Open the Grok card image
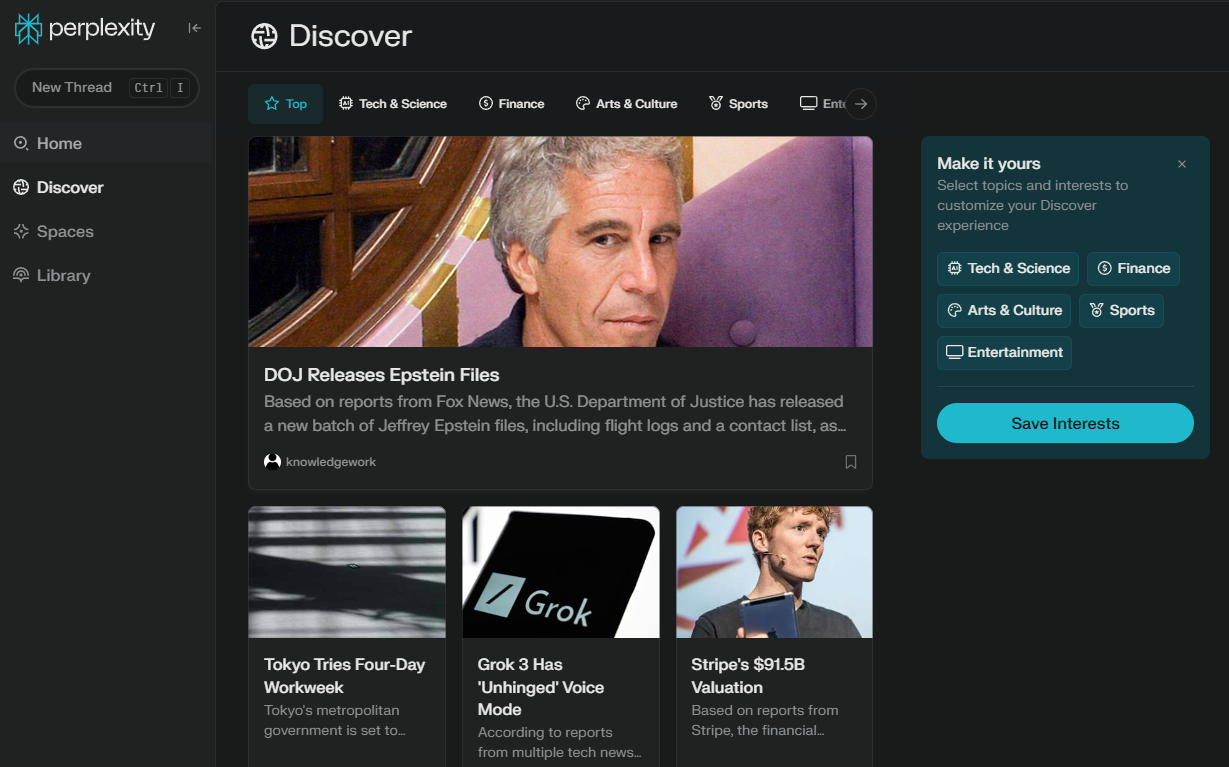 point(561,572)
